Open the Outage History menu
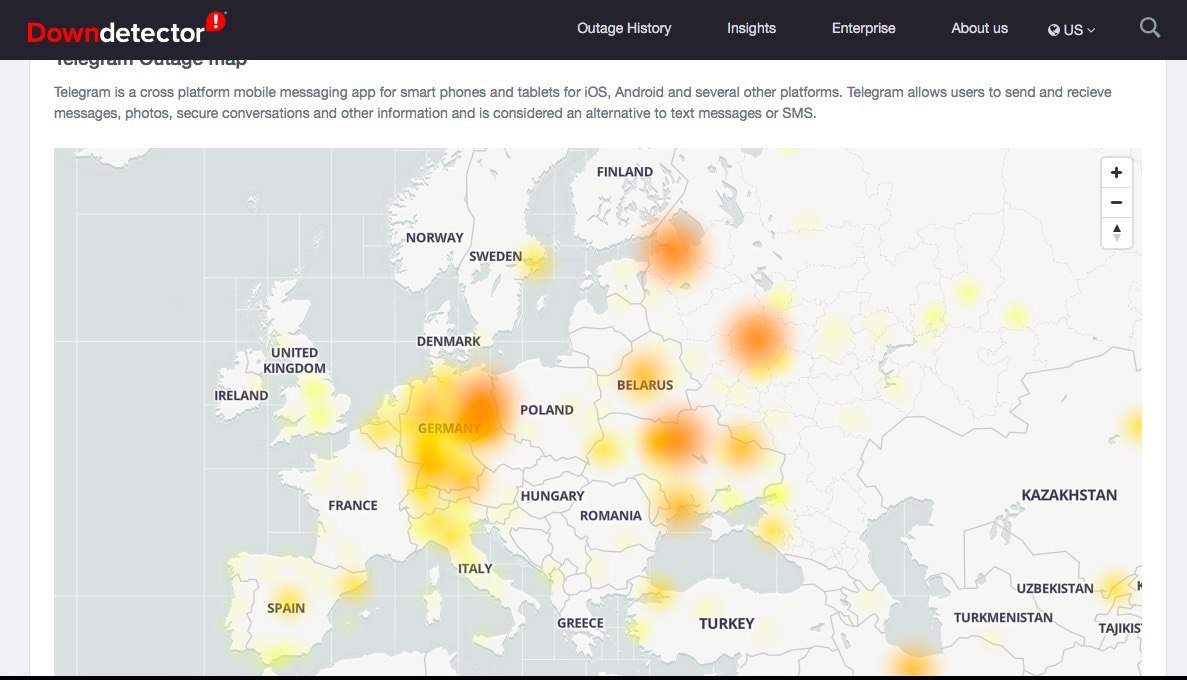The height and width of the screenshot is (680, 1187). pyautogui.click(x=624, y=28)
